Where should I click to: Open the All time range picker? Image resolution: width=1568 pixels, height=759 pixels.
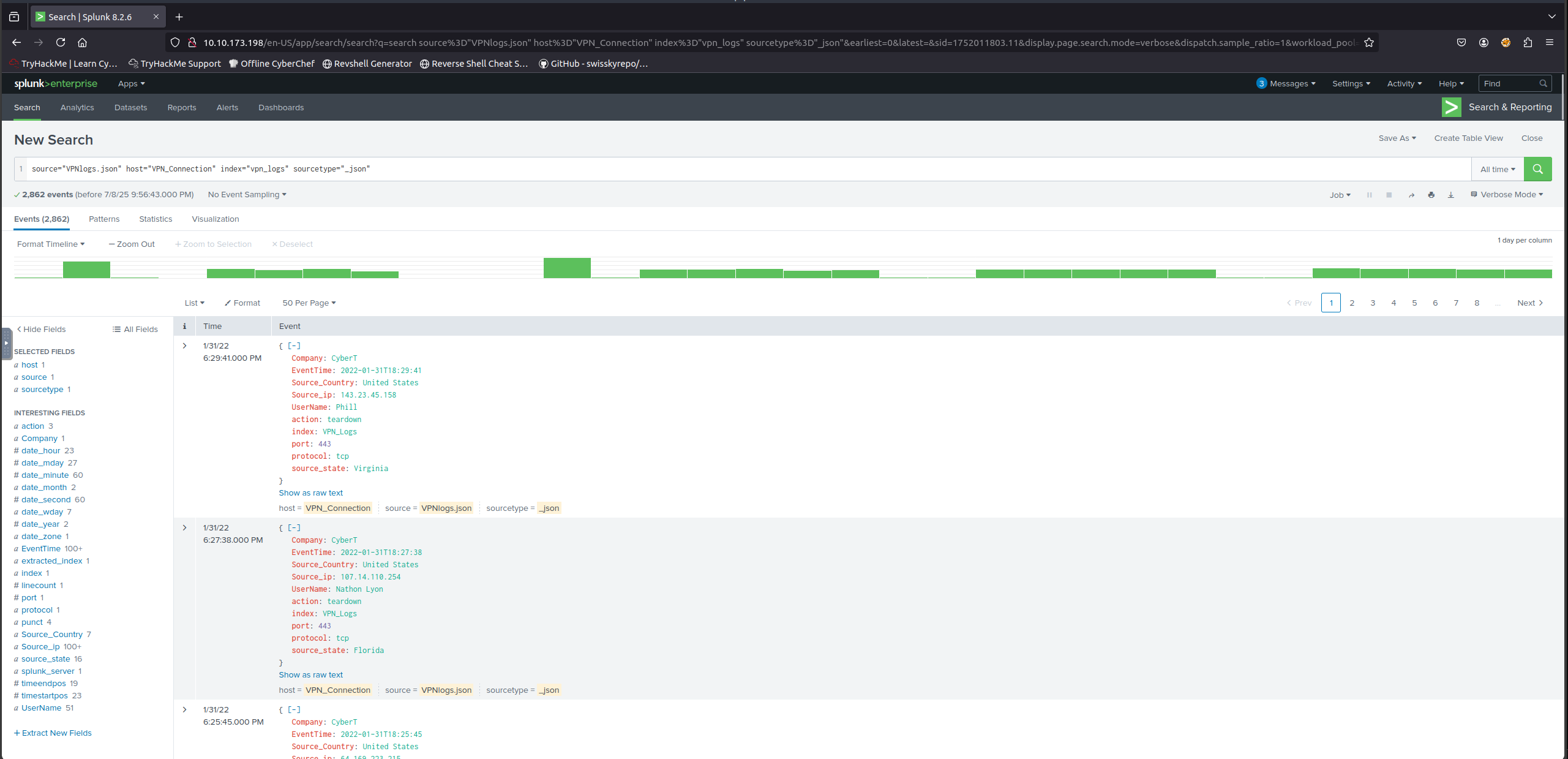pos(1498,169)
